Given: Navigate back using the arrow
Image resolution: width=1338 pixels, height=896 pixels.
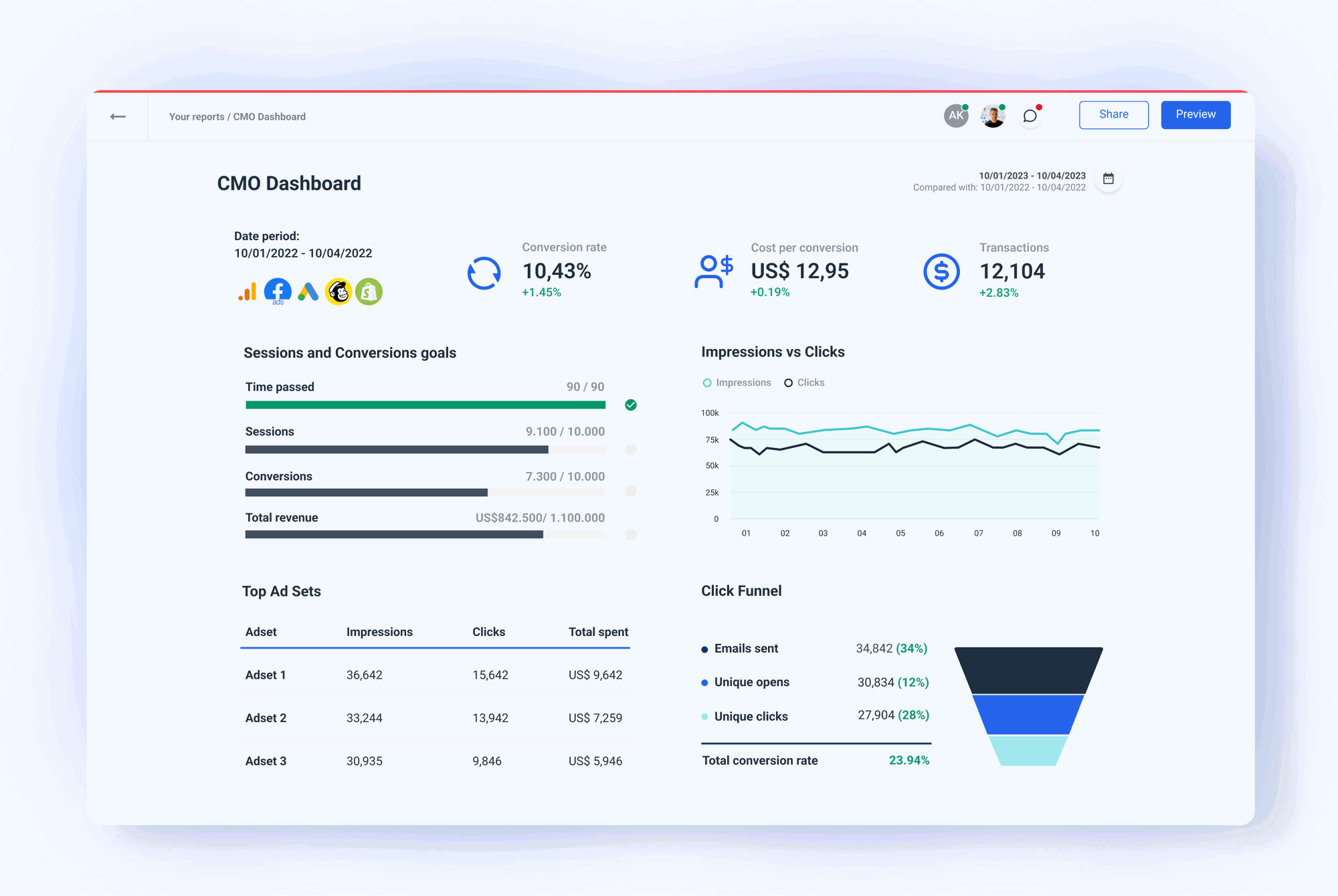Looking at the screenshot, I should [118, 116].
